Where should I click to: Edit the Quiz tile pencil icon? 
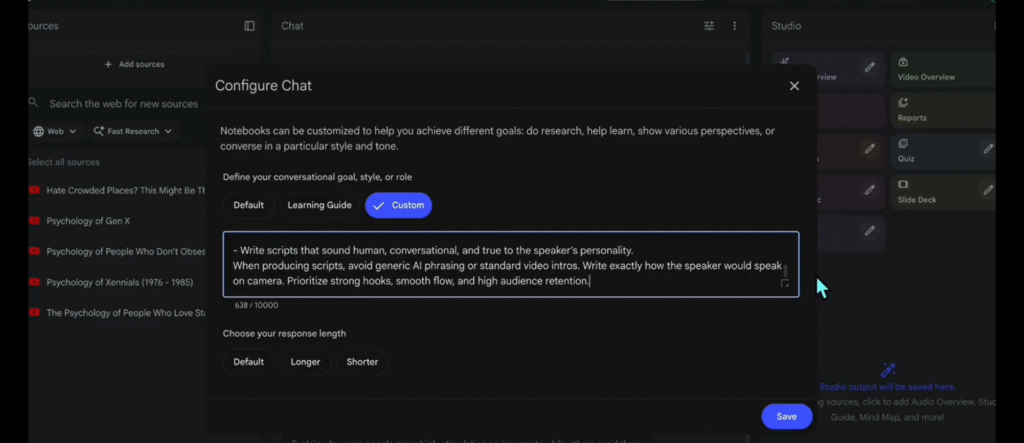click(x=988, y=149)
